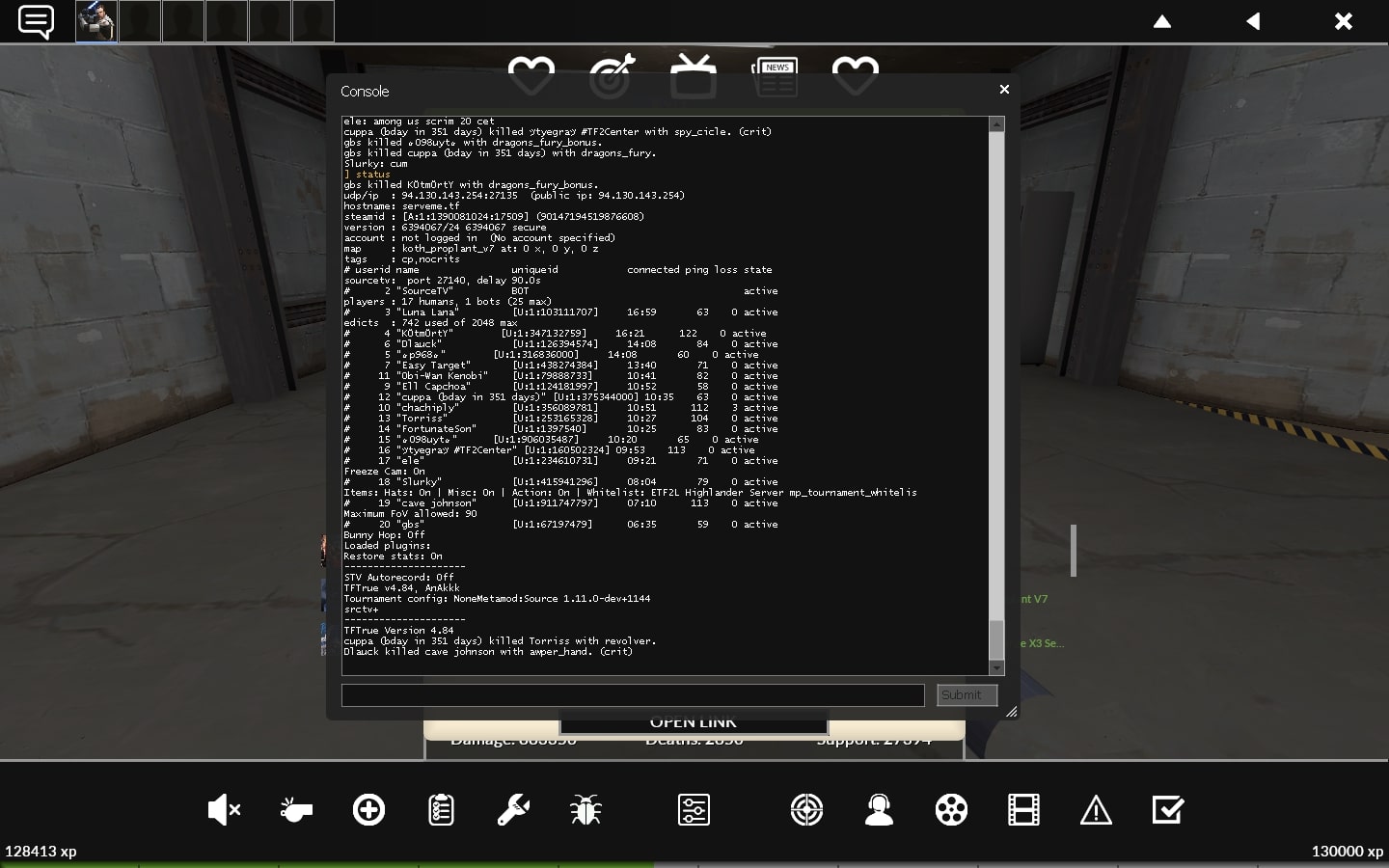The image size is (1389, 868).
Task: Open the film strip icon
Action: tap(1023, 810)
